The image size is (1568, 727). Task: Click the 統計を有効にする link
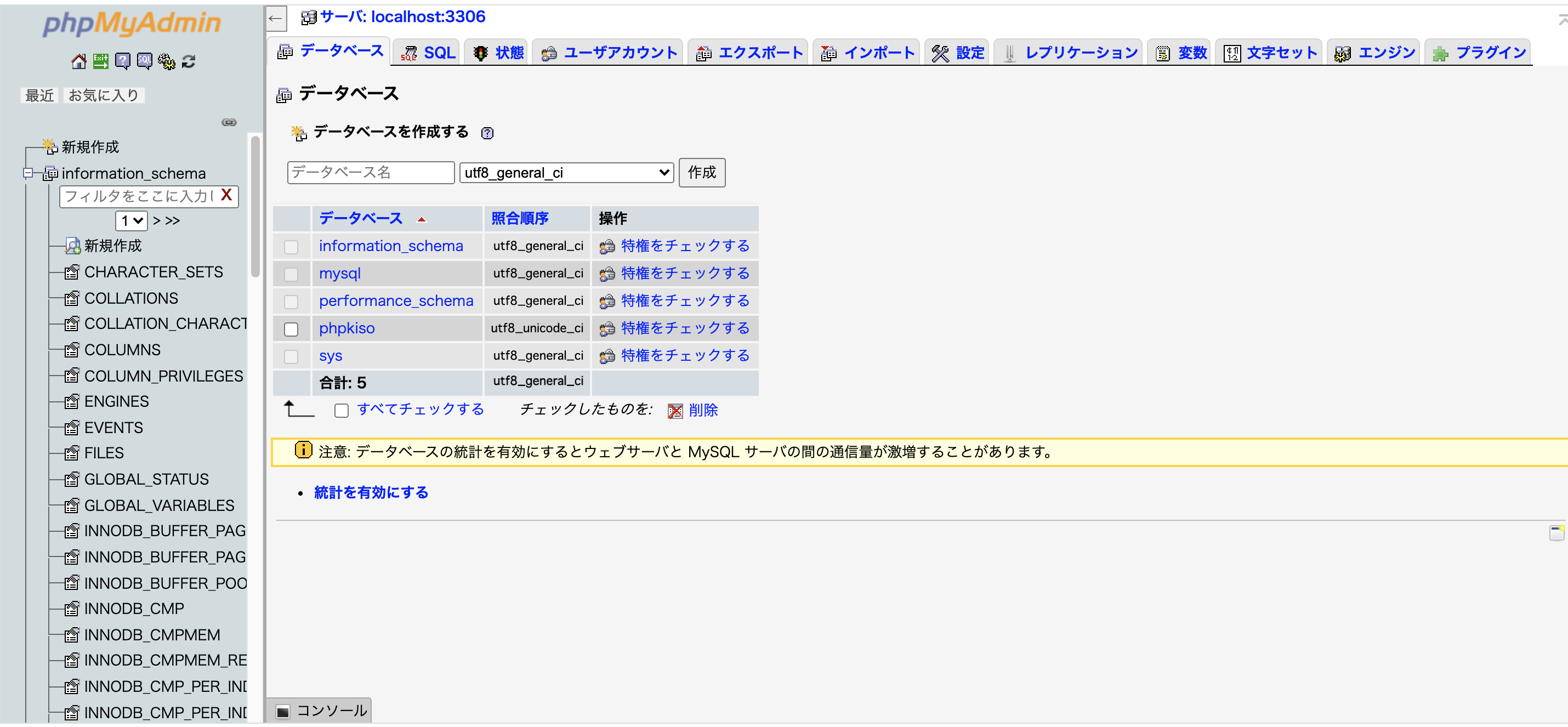(x=371, y=492)
